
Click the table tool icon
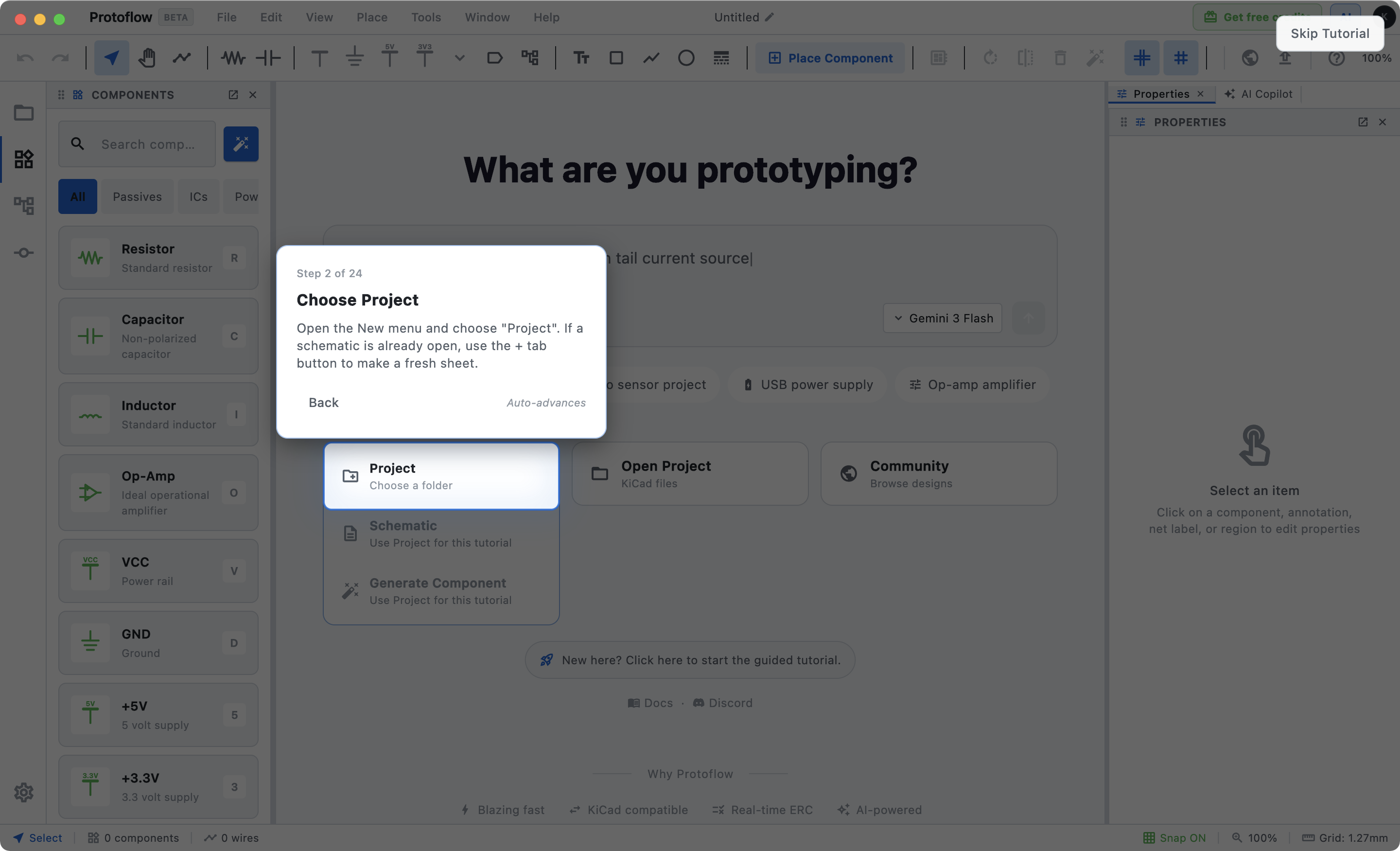tap(721, 57)
